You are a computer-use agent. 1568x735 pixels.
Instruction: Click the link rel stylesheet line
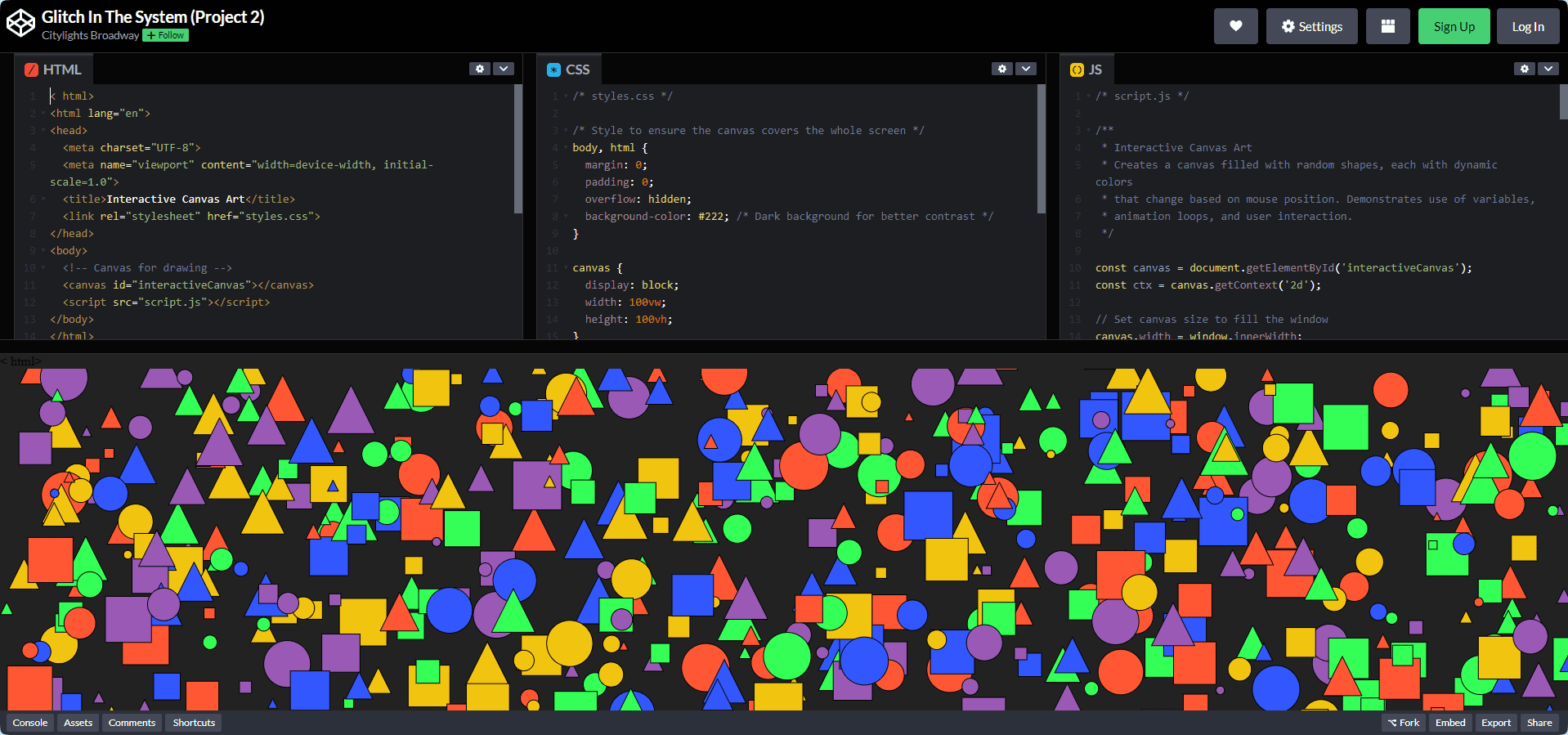click(x=191, y=216)
